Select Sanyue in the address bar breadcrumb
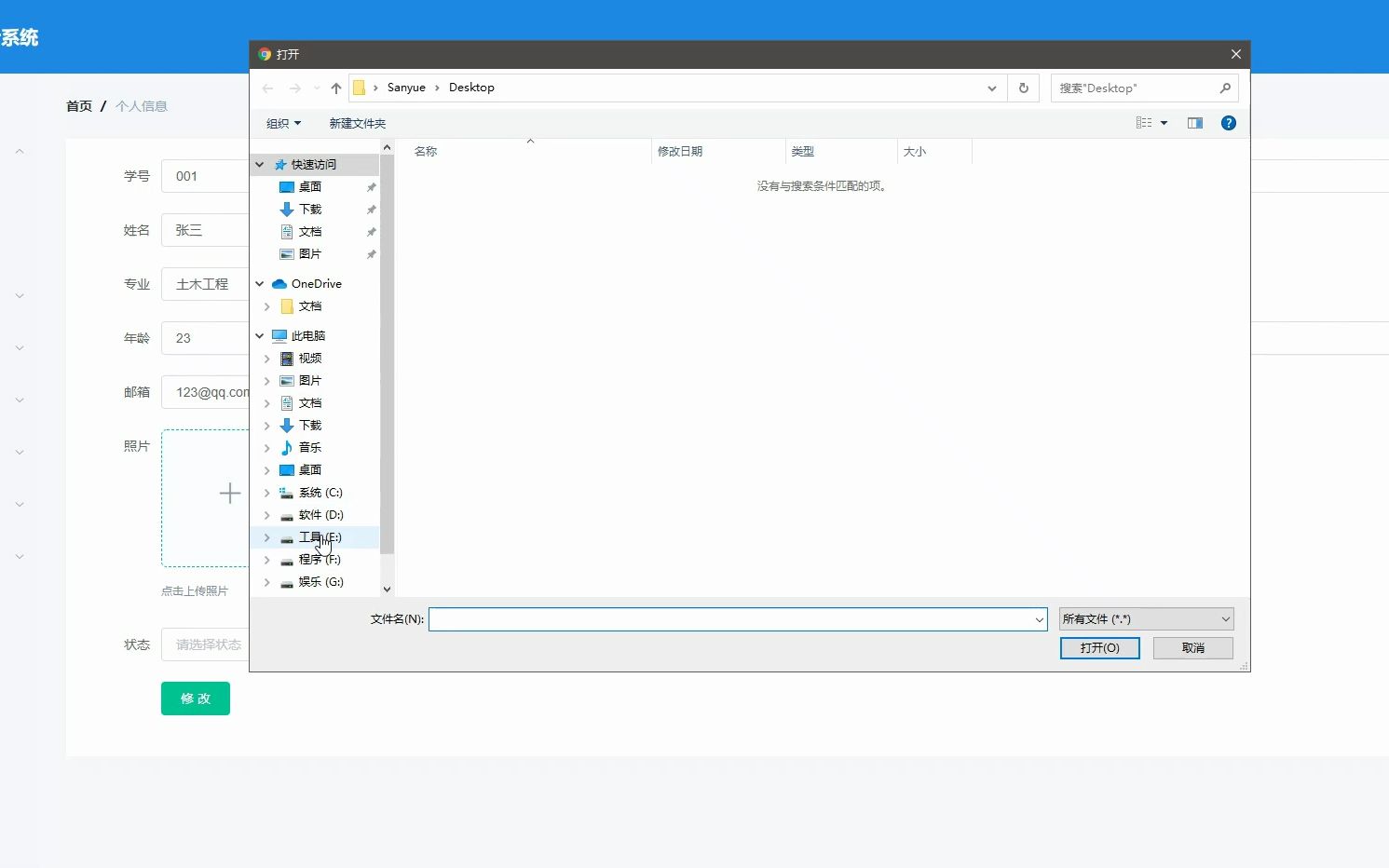The width and height of the screenshot is (1389, 868). click(406, 87)
